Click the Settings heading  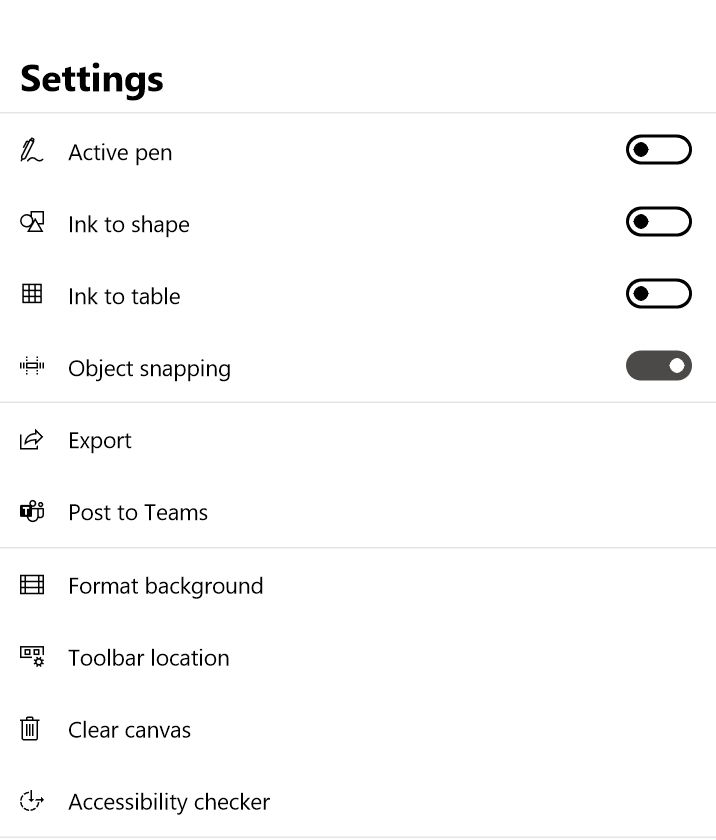pyautogui.click(x=91, y=78)
